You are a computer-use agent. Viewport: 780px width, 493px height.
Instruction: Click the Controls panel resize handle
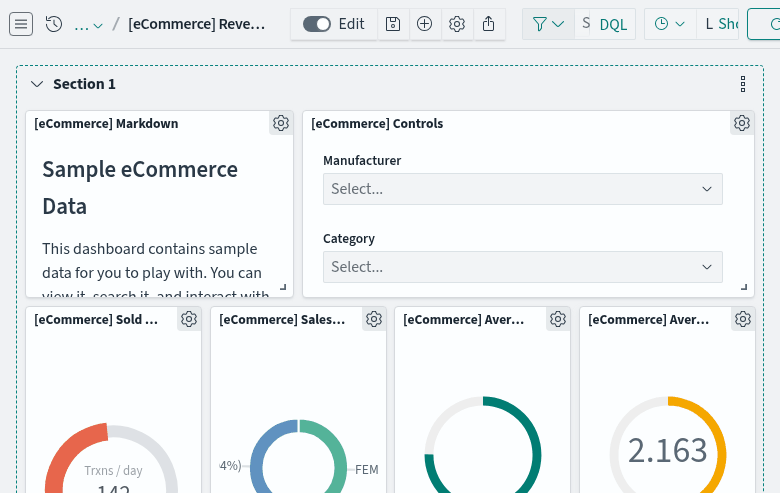tap(744, 287)
